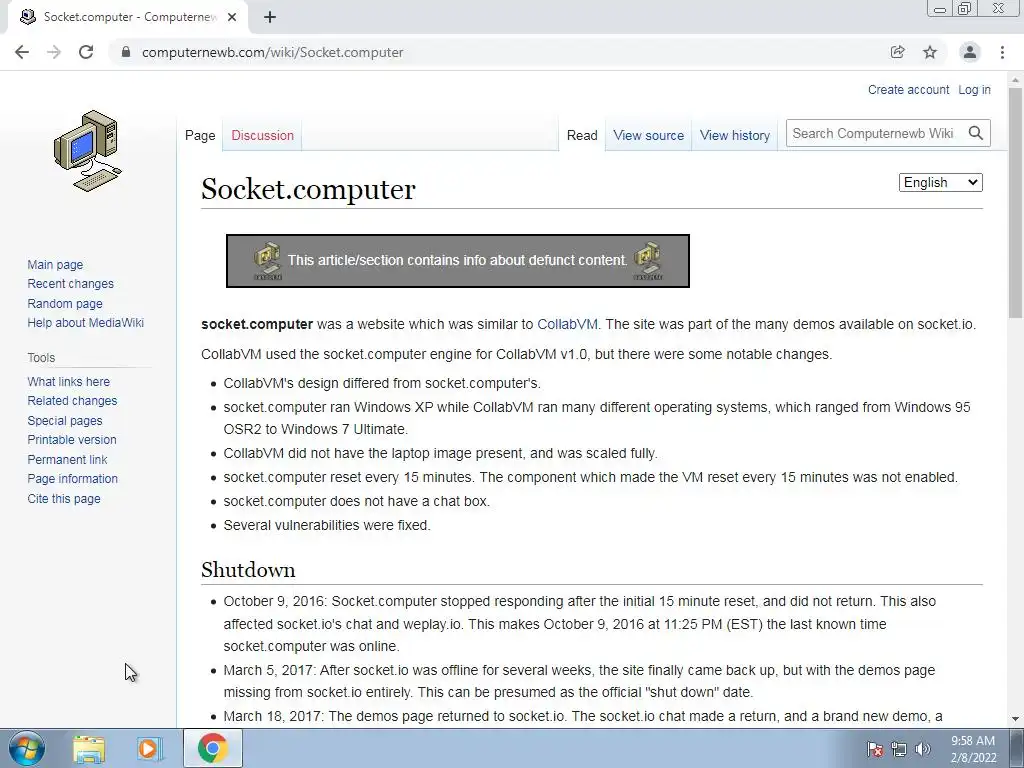The height and width of the screenshot is (768, 1024).
Task: Click the taskbar clock showing 9:58 AM
Action: (973, 749)
